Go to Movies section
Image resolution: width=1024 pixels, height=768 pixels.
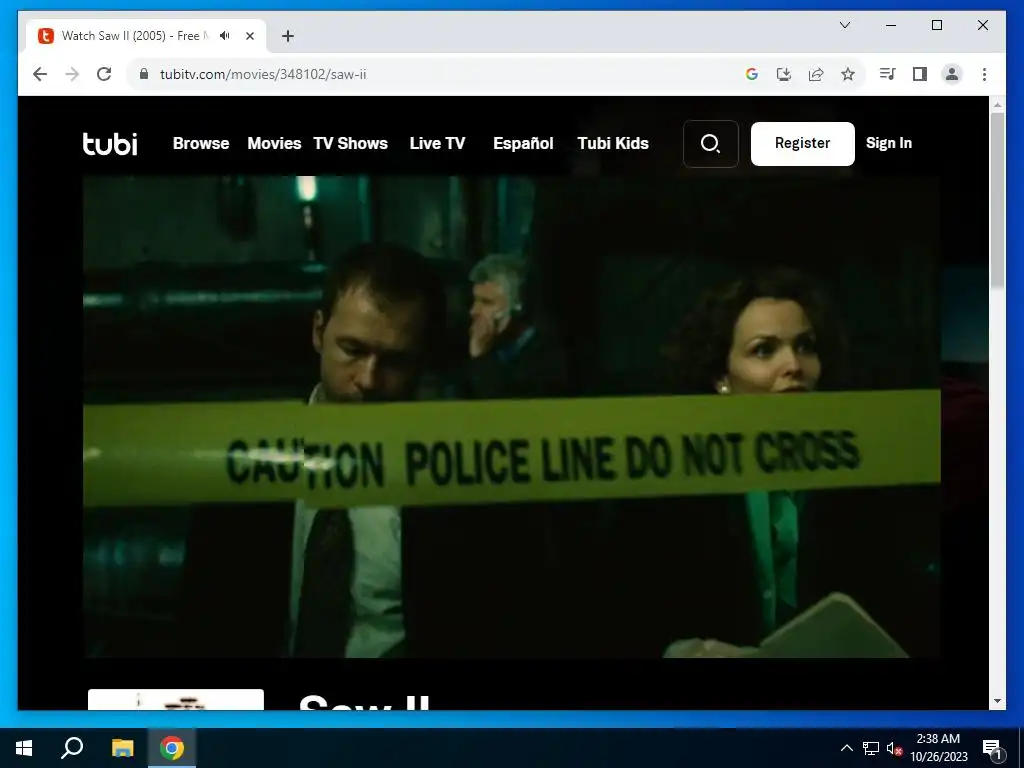click(274, 144)
